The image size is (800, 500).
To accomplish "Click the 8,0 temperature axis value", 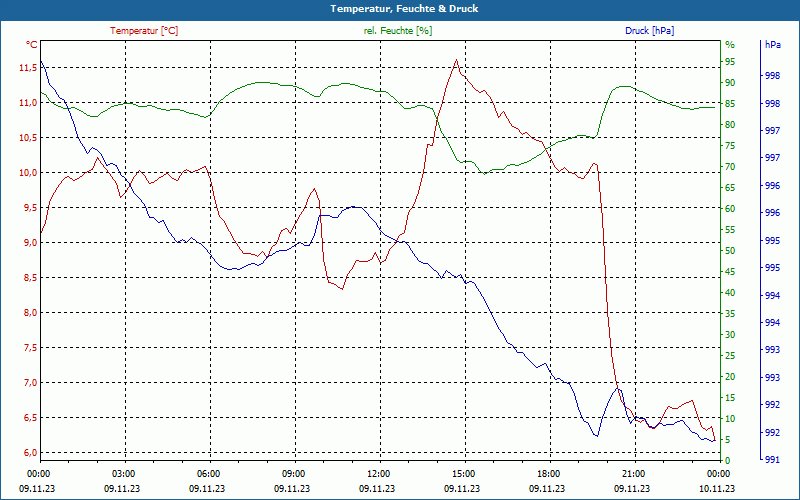I will click(30, 313).
